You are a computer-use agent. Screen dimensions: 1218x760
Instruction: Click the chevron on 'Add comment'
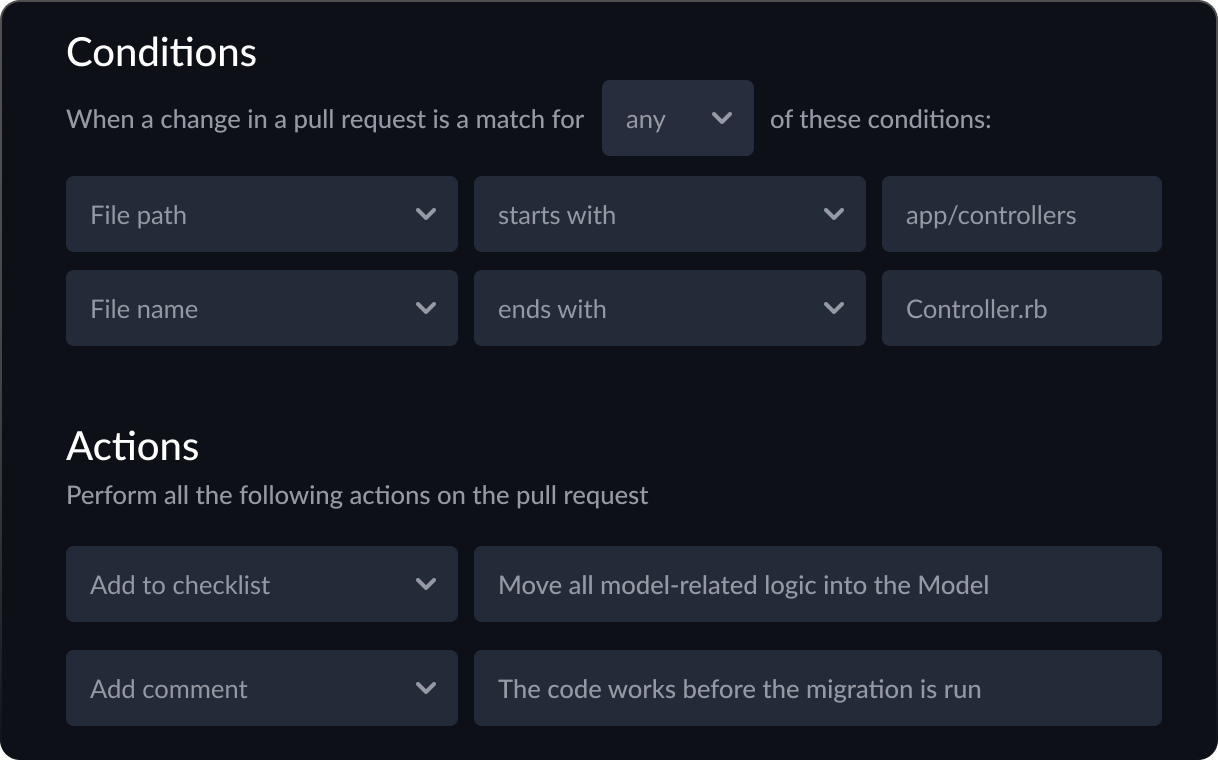pyautogui.click(x=427, y=688)
